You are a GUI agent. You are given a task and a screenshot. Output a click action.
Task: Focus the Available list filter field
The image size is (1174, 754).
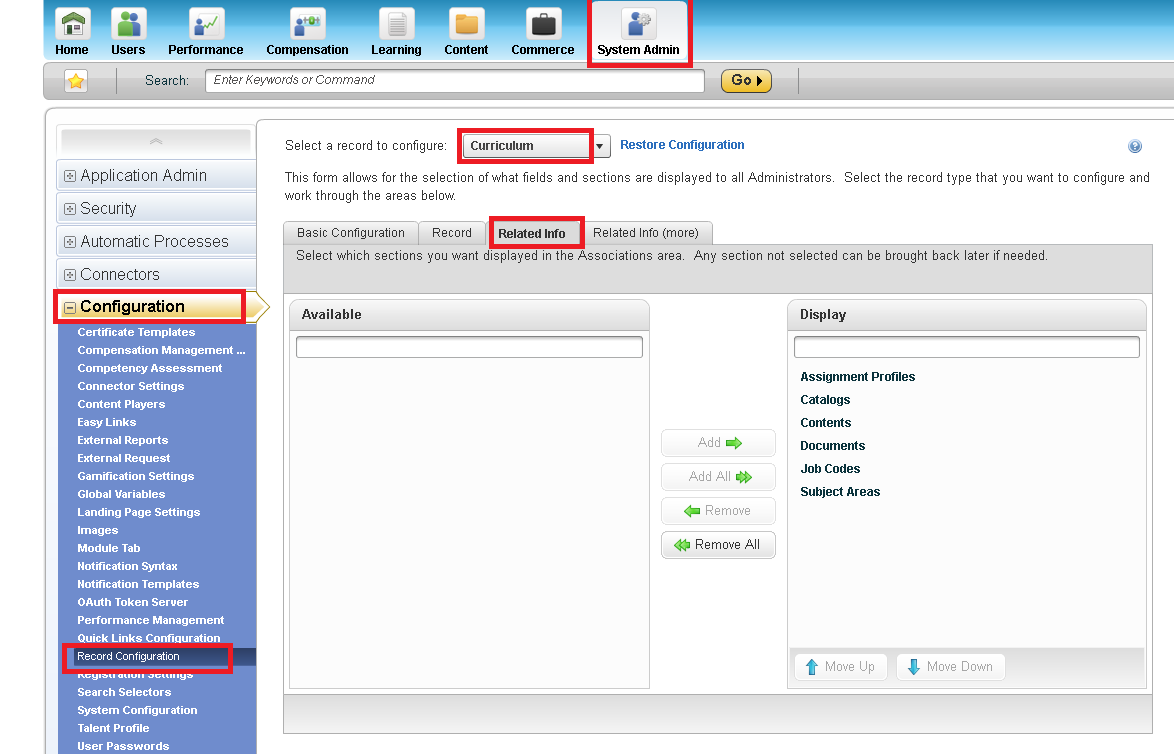click(x=469, y=347)
